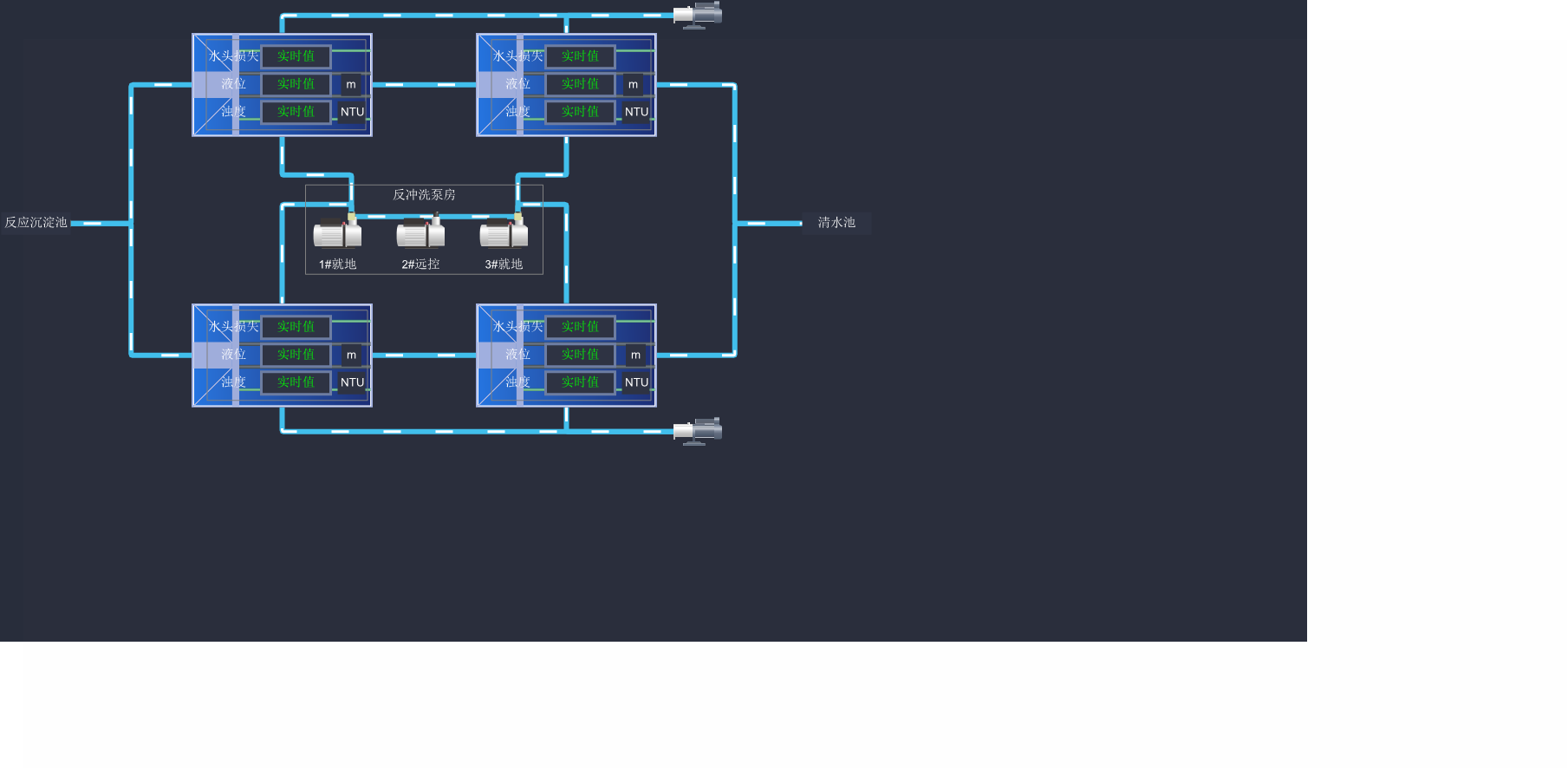Screen dimensions: 1568x770
Task: Click 水头损失 value field in bottom-right filter tank
Action: tap(580, 327)
